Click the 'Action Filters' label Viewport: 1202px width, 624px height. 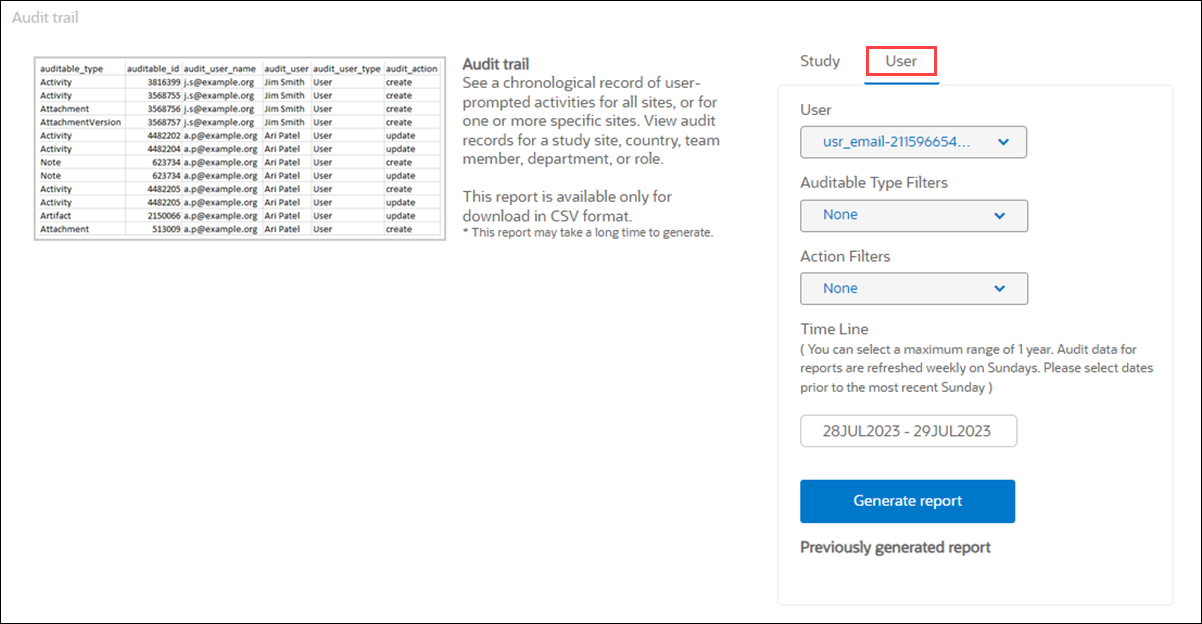tap(845, 256)
